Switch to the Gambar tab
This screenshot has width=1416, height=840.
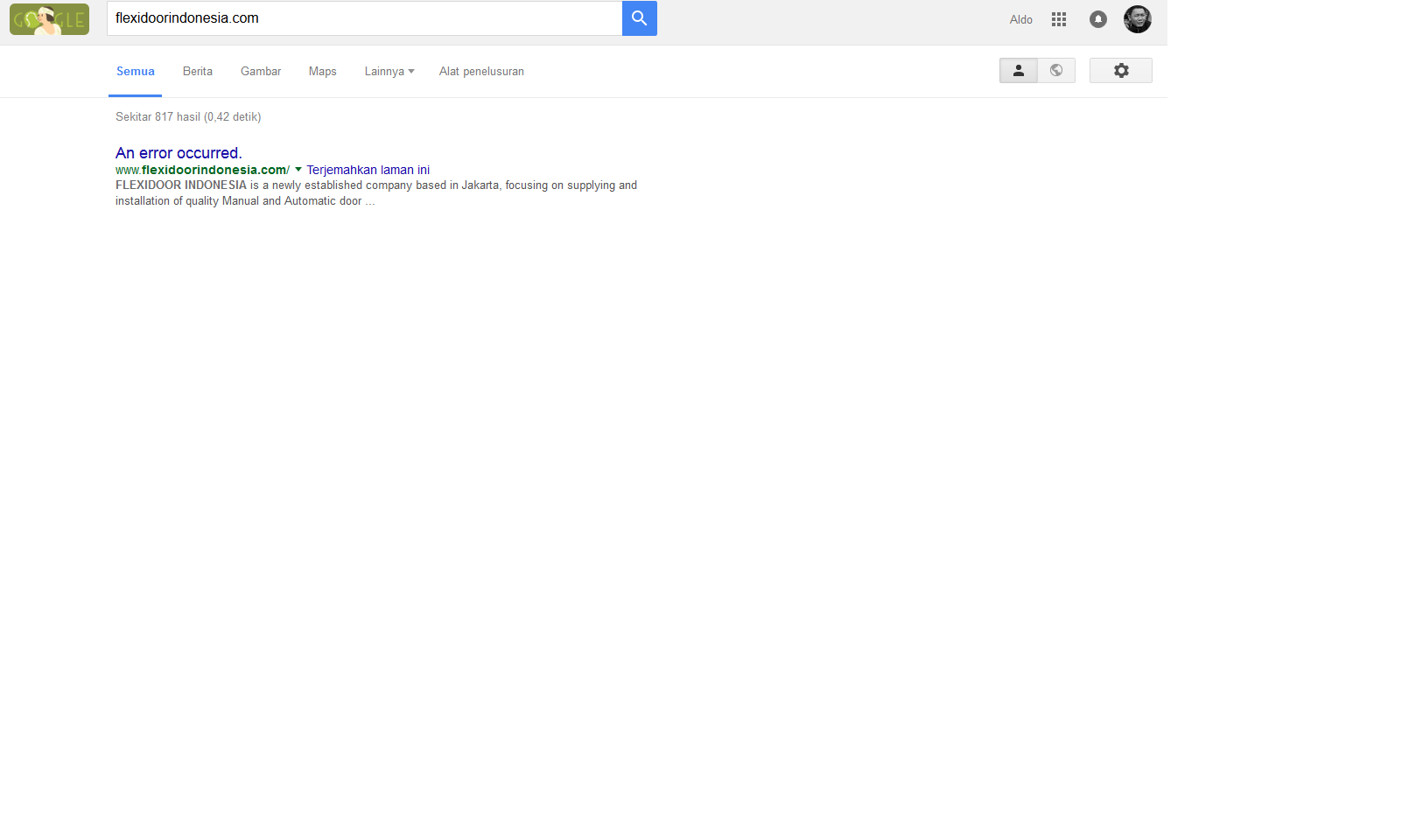point(261,72)
